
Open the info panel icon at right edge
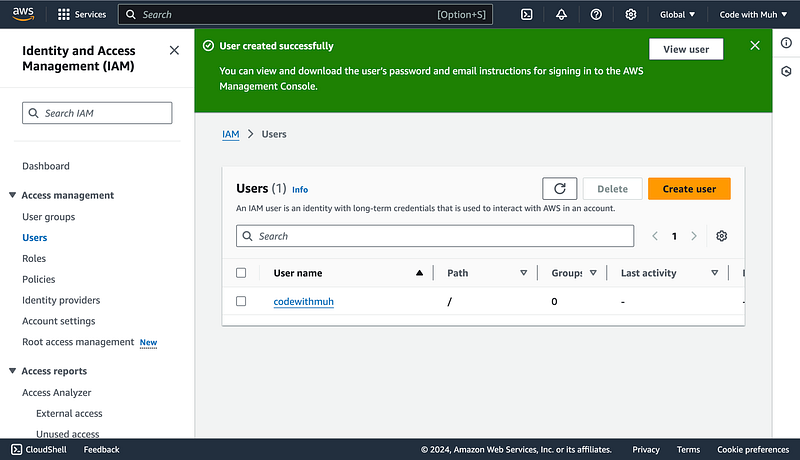click(786, 43)
